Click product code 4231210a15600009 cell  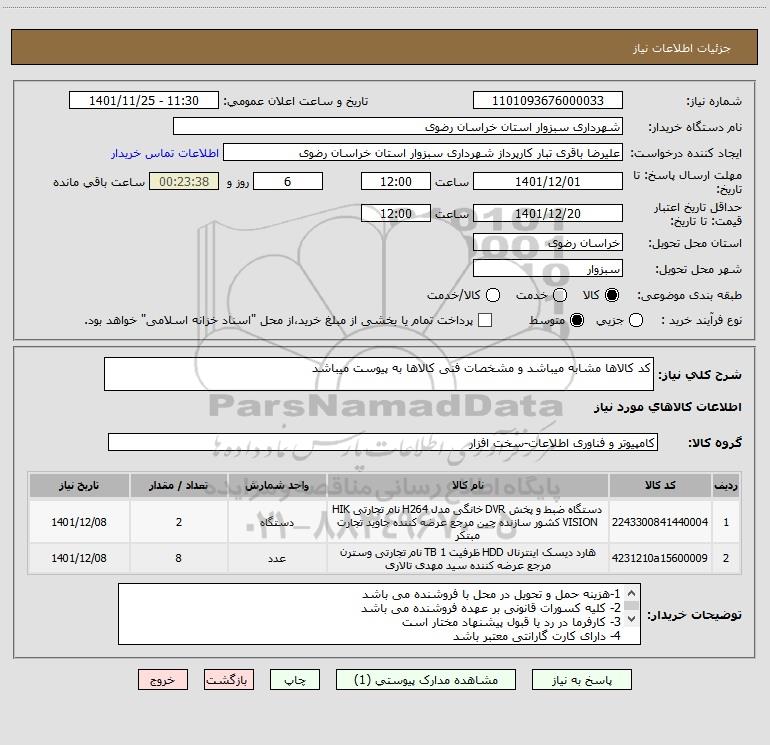660,558
